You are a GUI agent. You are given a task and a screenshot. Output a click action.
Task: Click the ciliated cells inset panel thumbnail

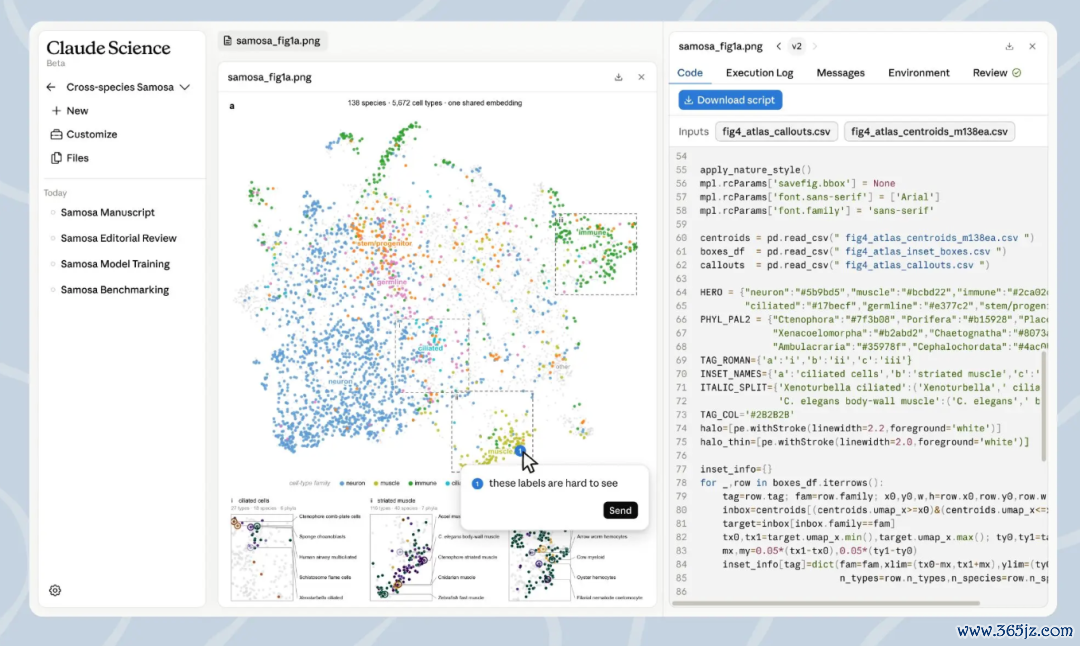(262, 556)
